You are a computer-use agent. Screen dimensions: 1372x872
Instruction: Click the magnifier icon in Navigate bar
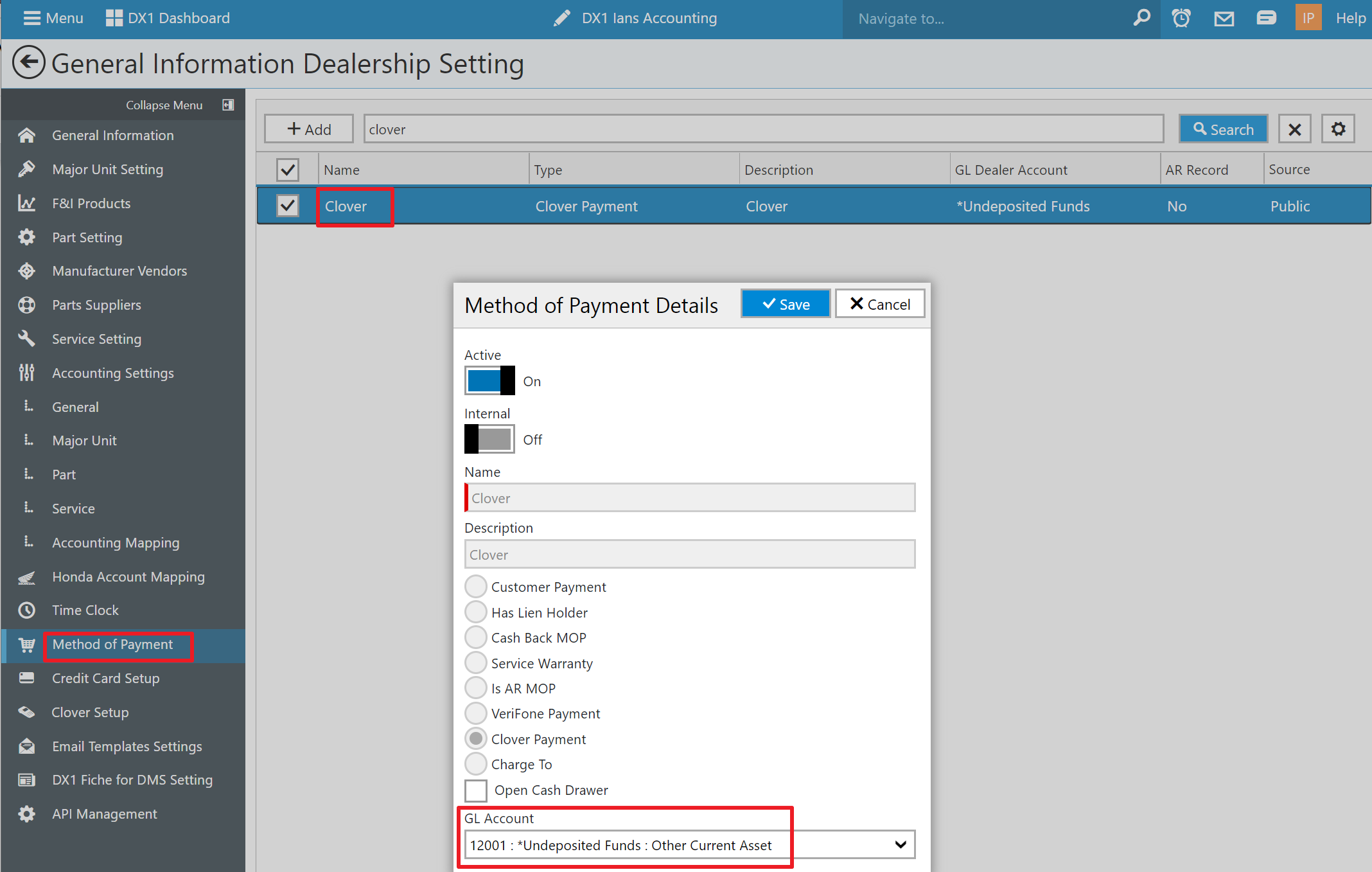[x=1141, y=18]
